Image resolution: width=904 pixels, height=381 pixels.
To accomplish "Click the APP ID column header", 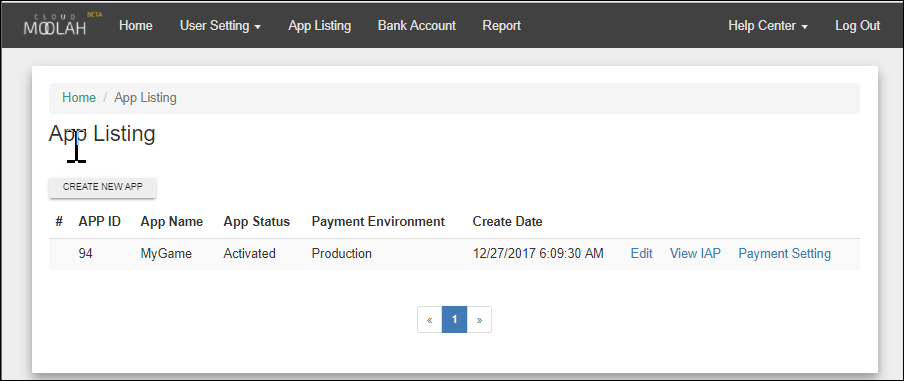I will [x=100, y=221].
